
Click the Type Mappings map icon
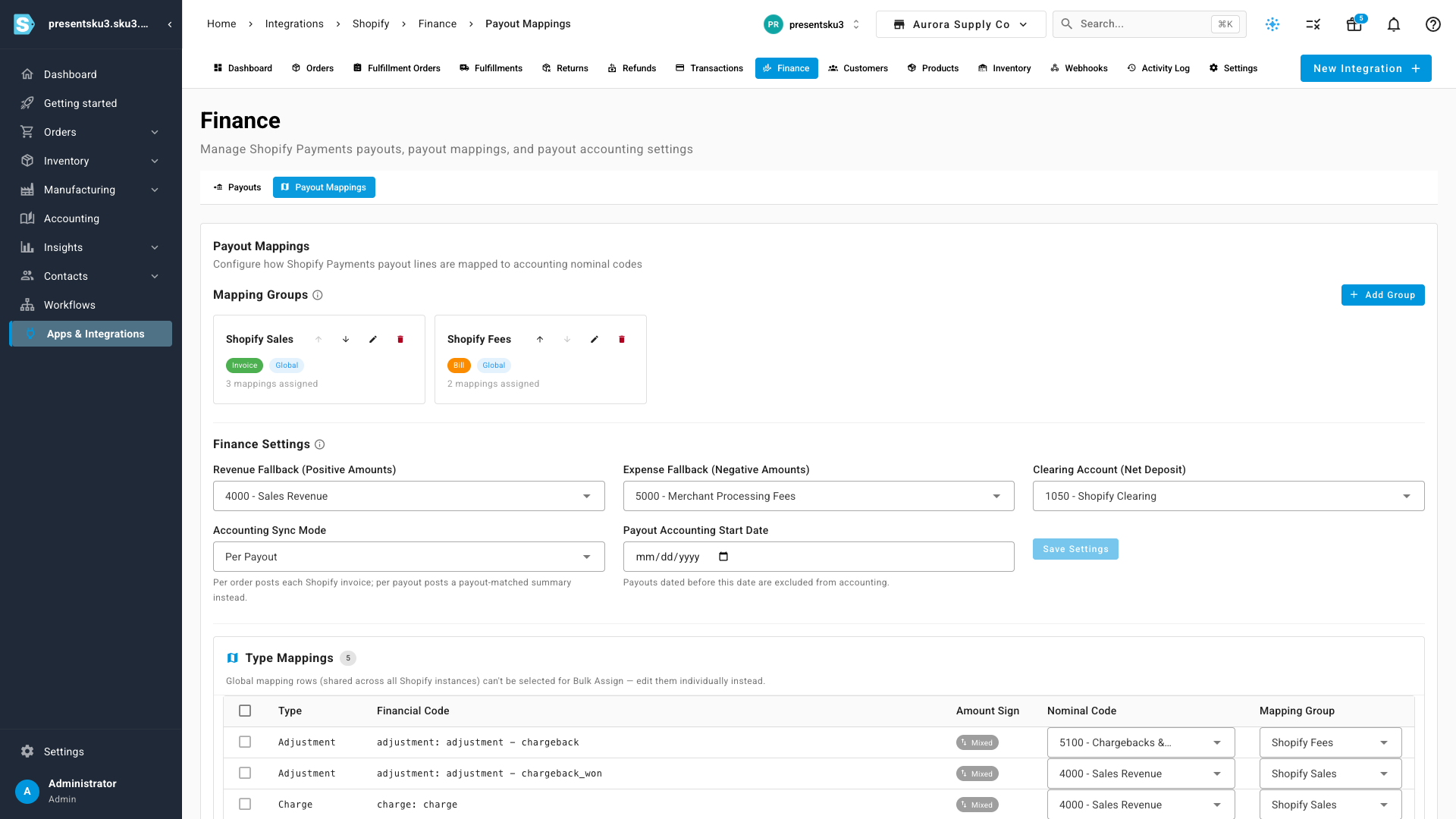[233, 658]
